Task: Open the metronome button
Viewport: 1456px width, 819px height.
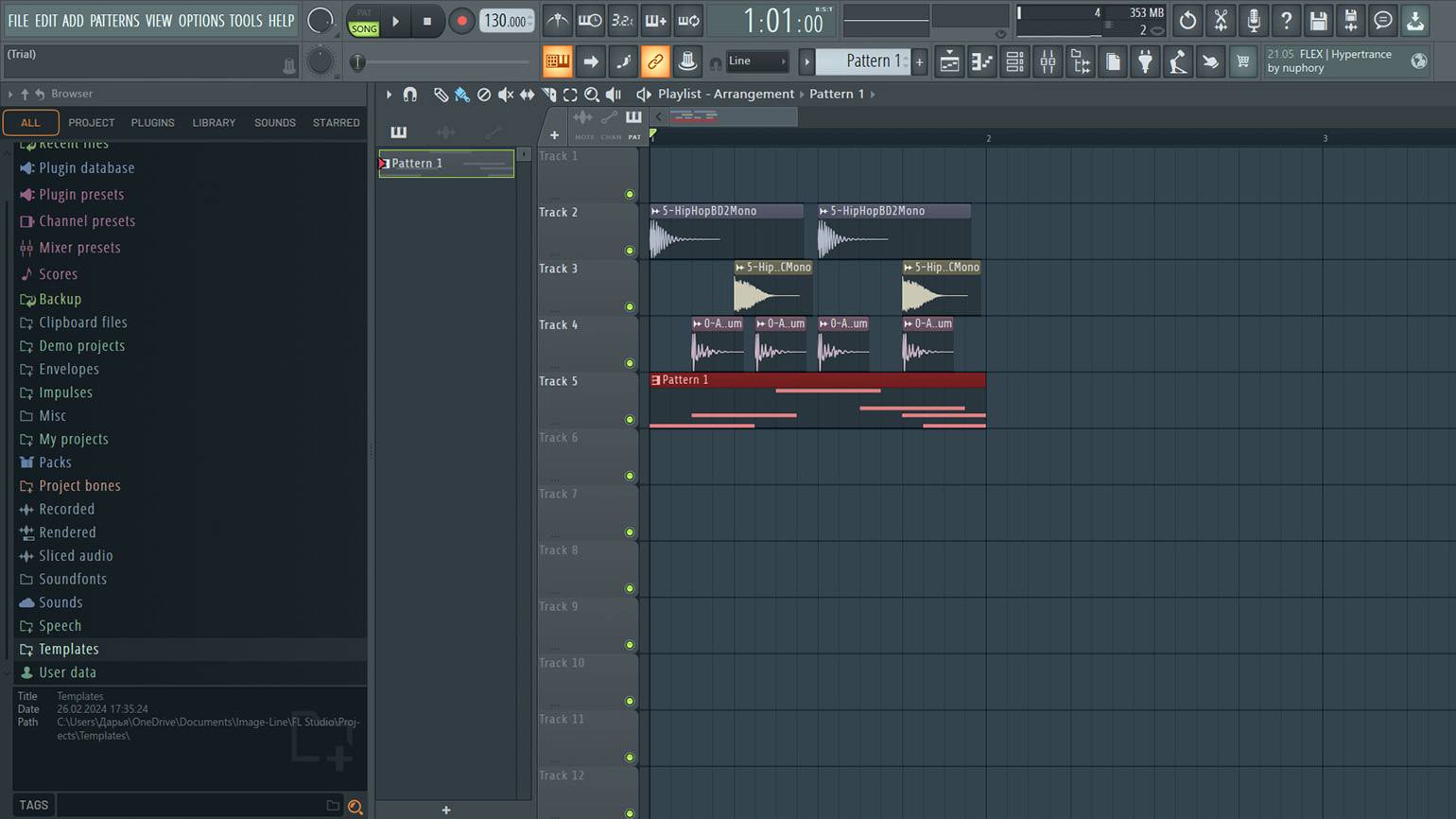Action: point(558,20)
